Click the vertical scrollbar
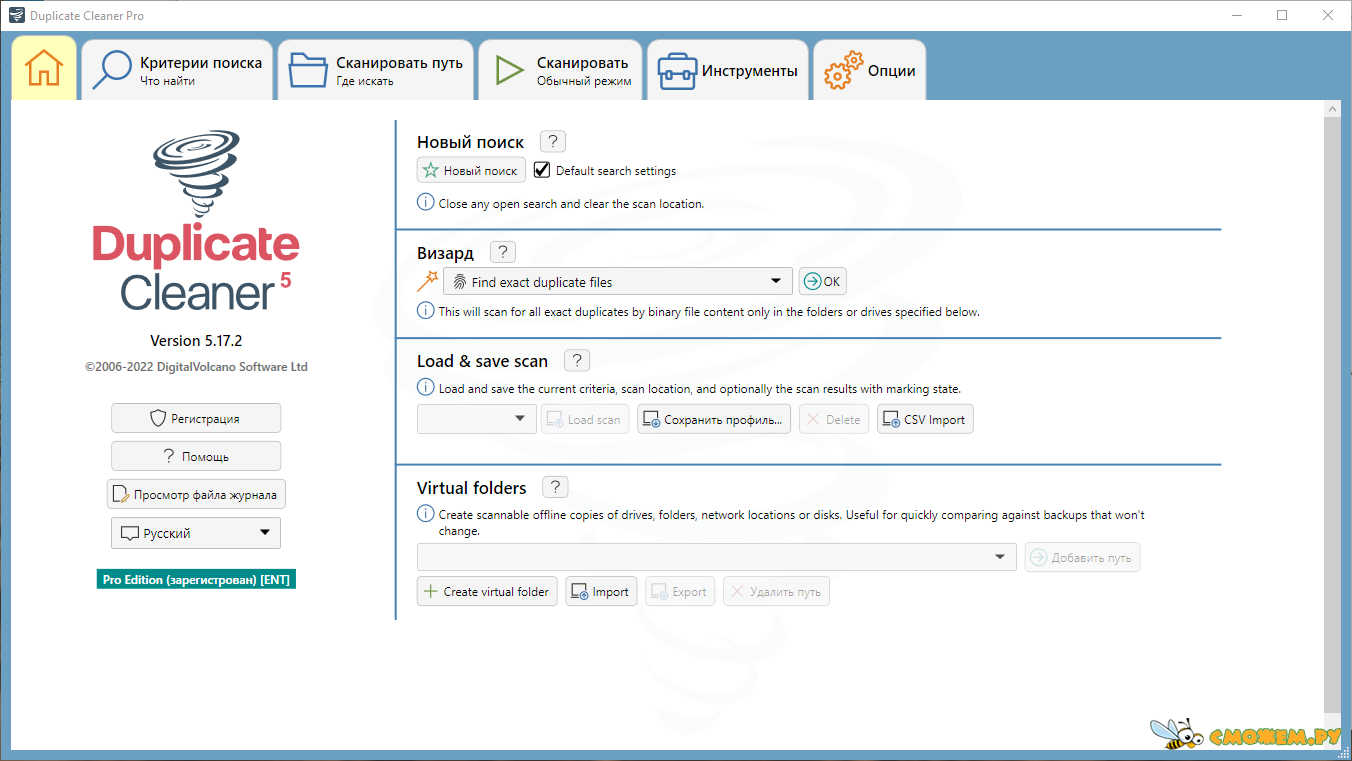 tap(1332, 414)
